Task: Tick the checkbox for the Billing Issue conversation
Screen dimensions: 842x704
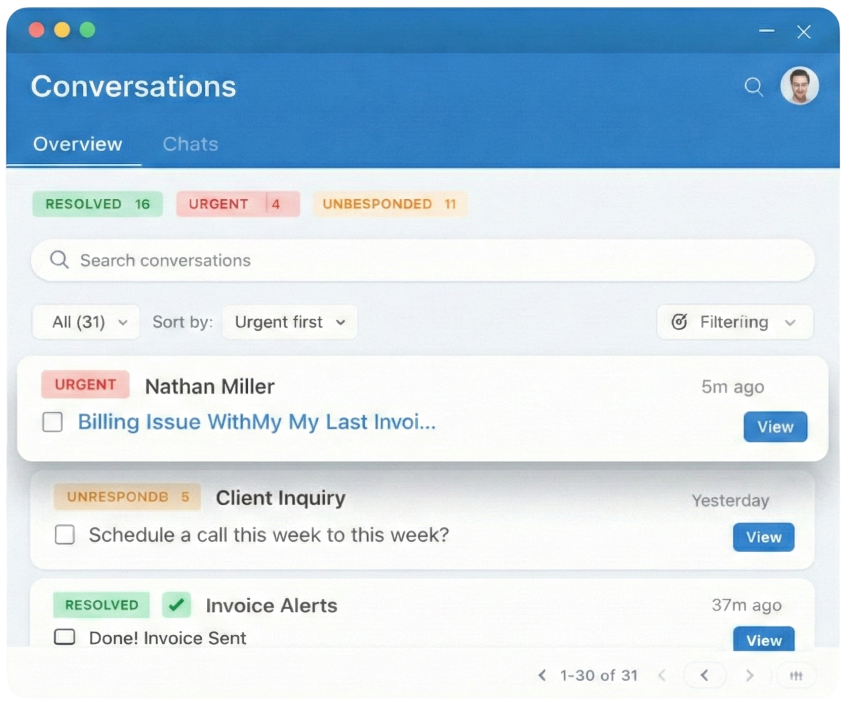Action: 53,423
